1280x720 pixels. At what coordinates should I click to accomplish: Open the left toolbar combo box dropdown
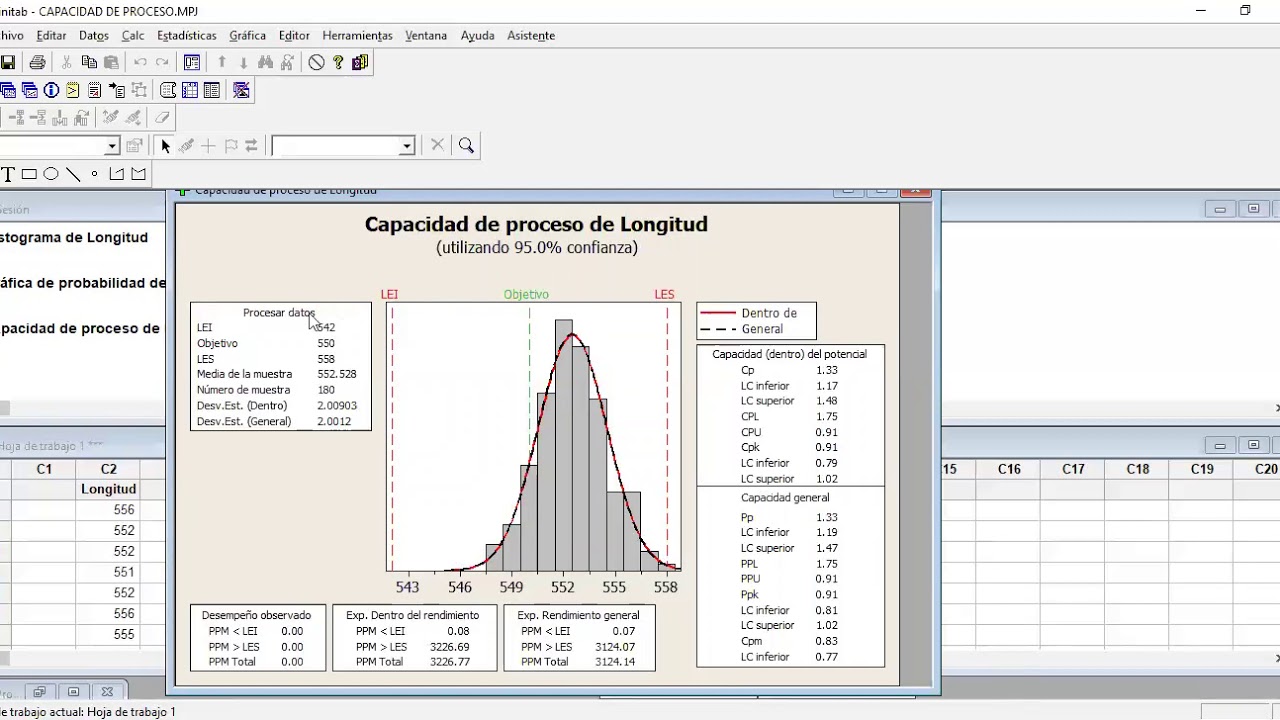112,146
